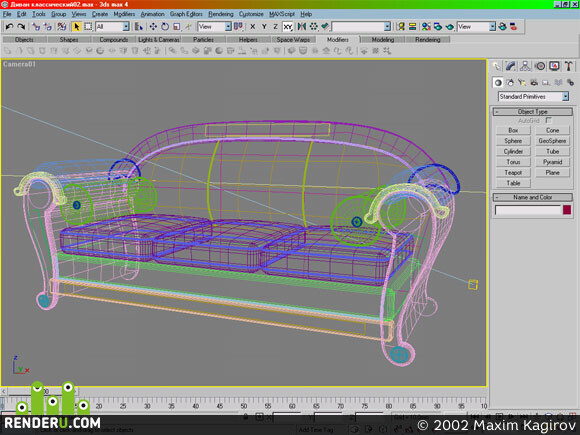The height and width of the screenshot is (435, 580).
Task: Click the dark red object color swatch
Action: pyautogui.click(x=567, y=210)
